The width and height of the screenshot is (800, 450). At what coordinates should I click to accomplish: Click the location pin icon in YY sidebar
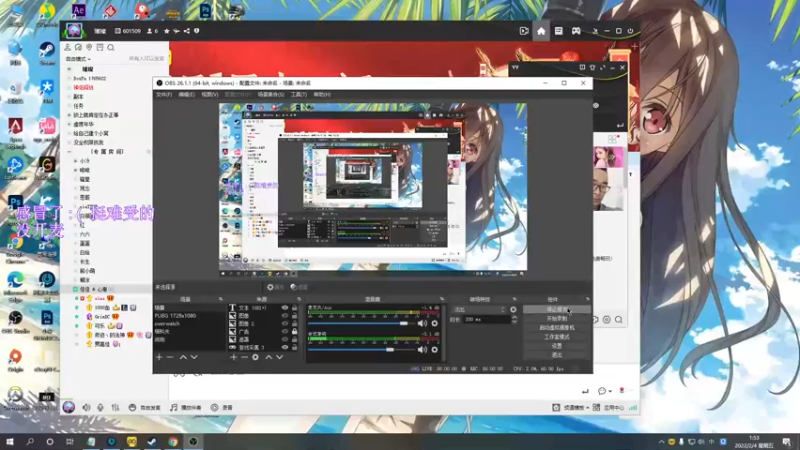click(x=89, y=47)
